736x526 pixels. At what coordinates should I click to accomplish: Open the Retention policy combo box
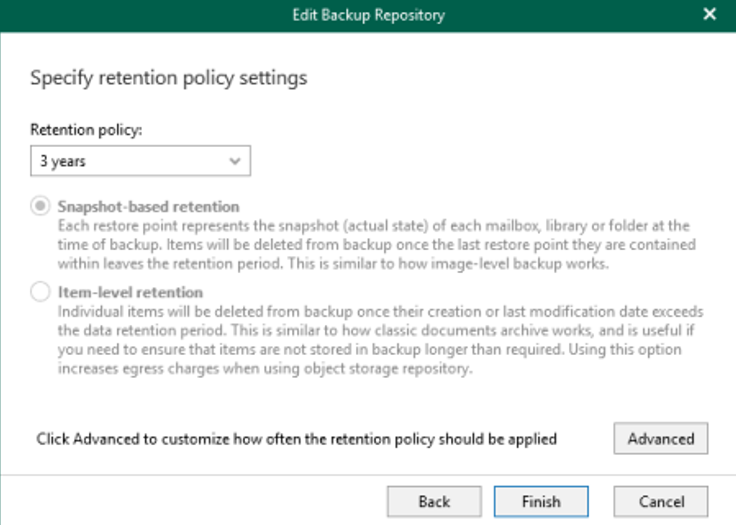point(140,161)
